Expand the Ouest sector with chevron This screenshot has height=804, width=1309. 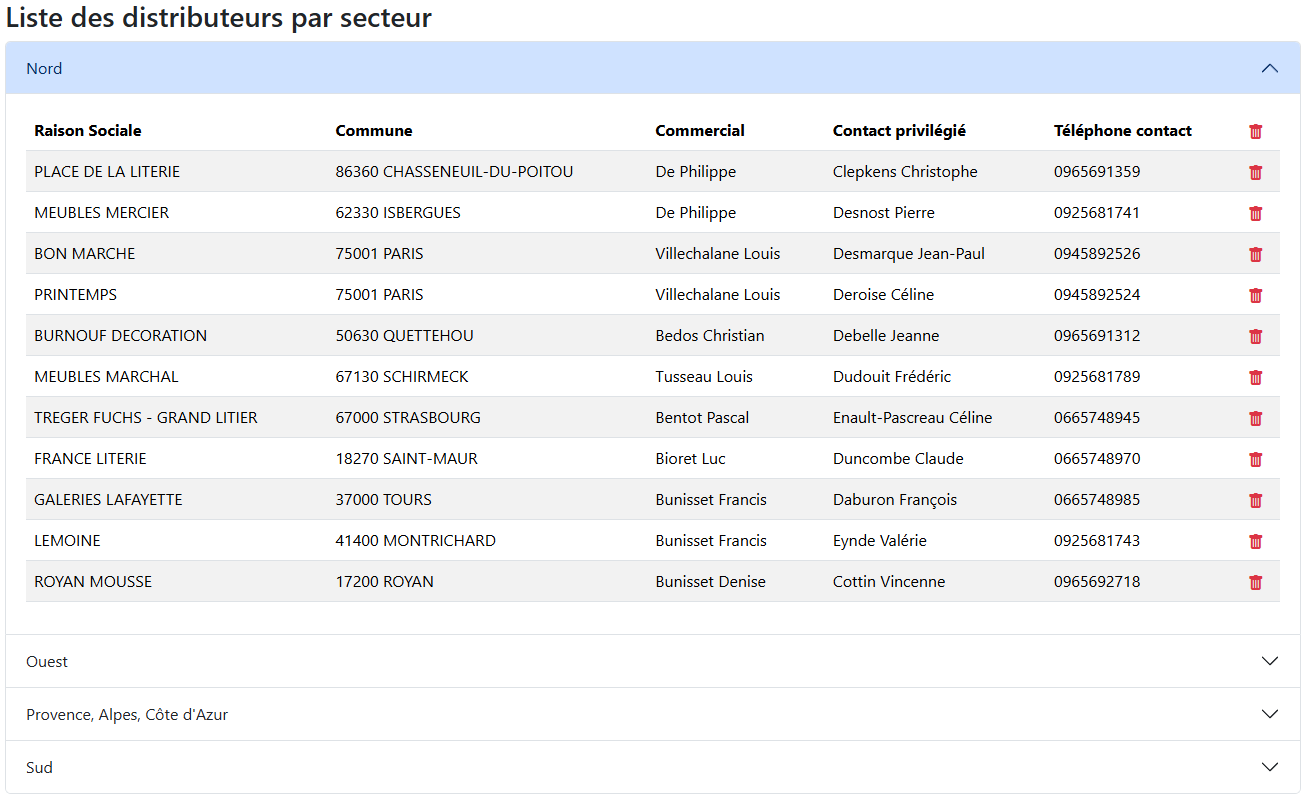point(1270,661)
